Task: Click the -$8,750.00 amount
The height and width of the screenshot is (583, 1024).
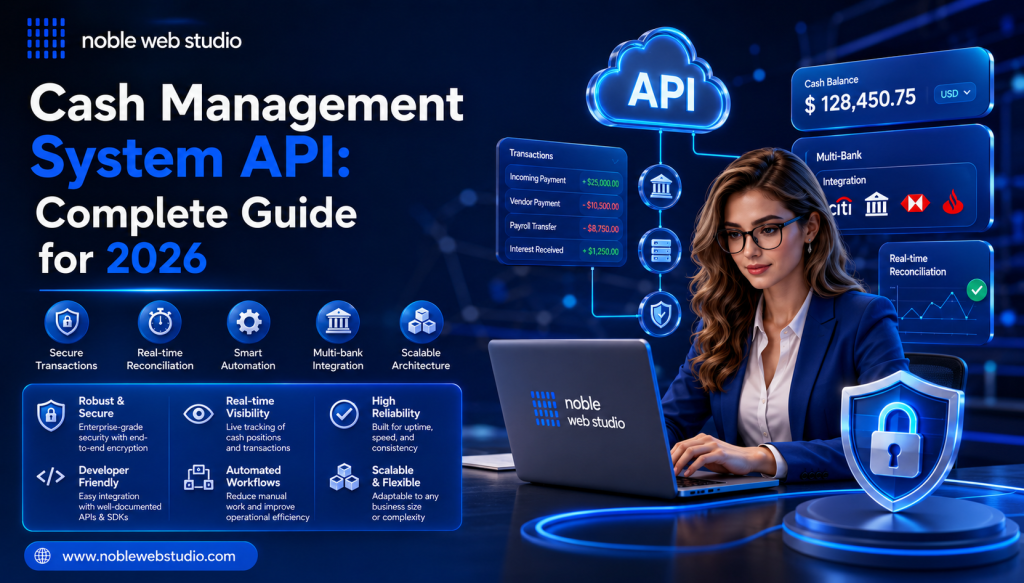Action: pos(600,228)
